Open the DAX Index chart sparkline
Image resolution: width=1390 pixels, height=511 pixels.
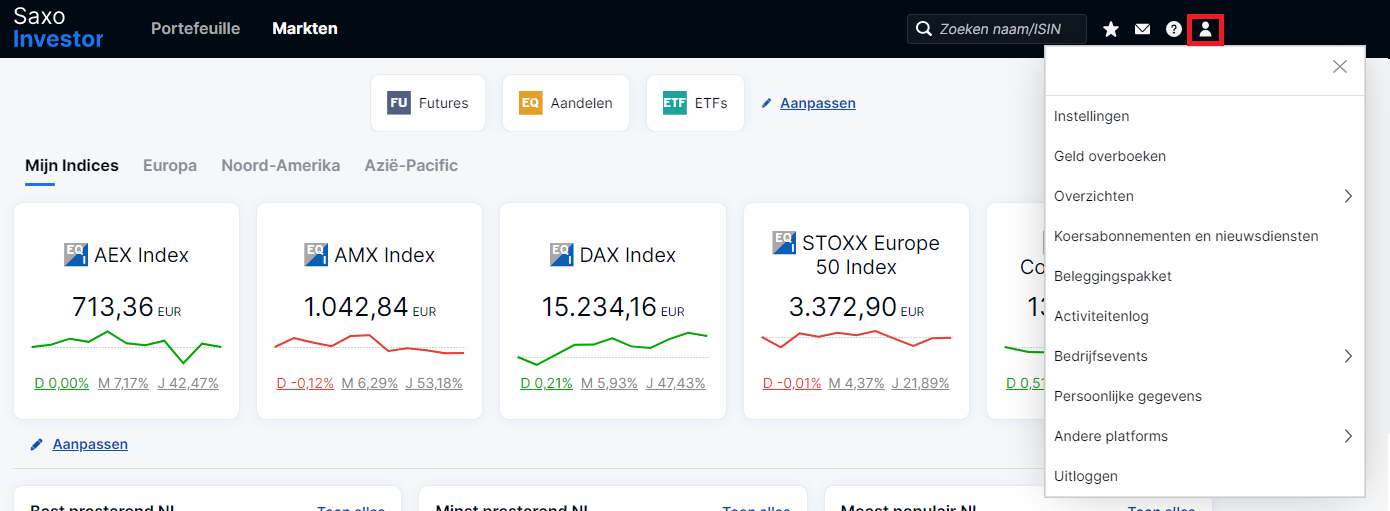(x=612, y=348)
